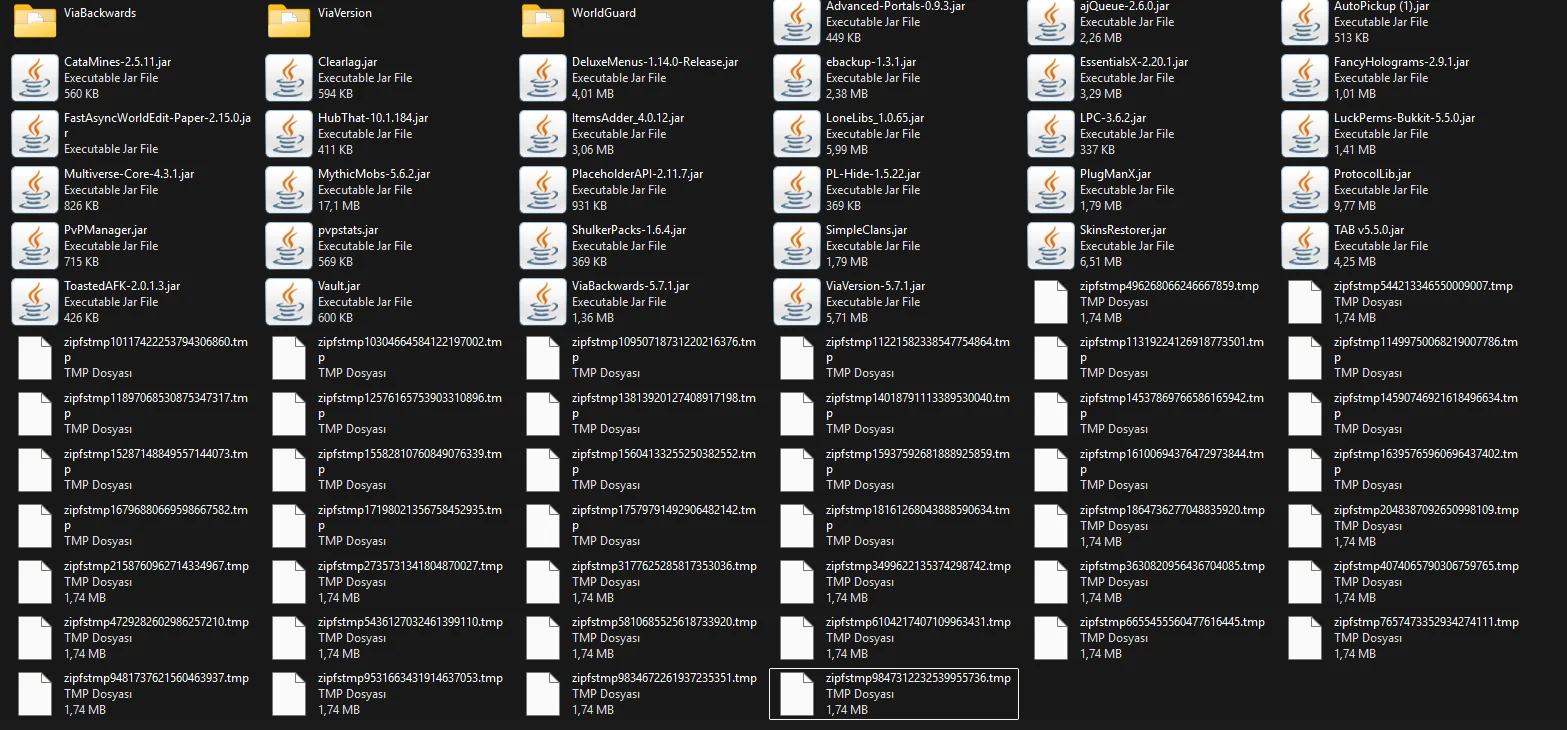Select the SimpleClans.jar Java icon
1567x730 pixels.
[797, 246]
